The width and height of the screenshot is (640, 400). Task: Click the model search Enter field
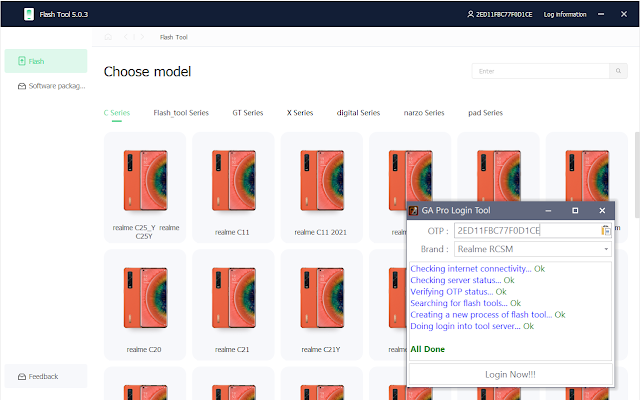click(x=540, y=71)
